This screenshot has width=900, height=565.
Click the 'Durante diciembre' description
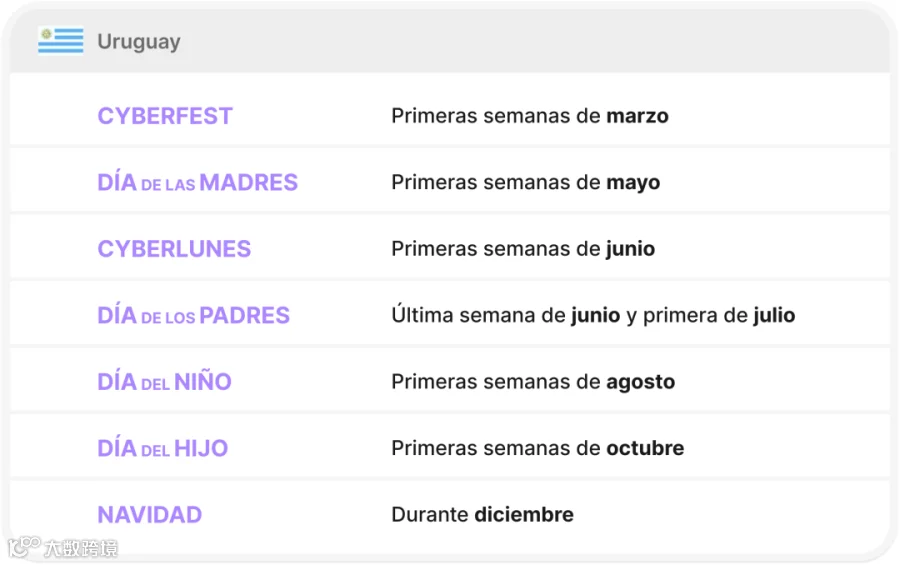point(482,515)
